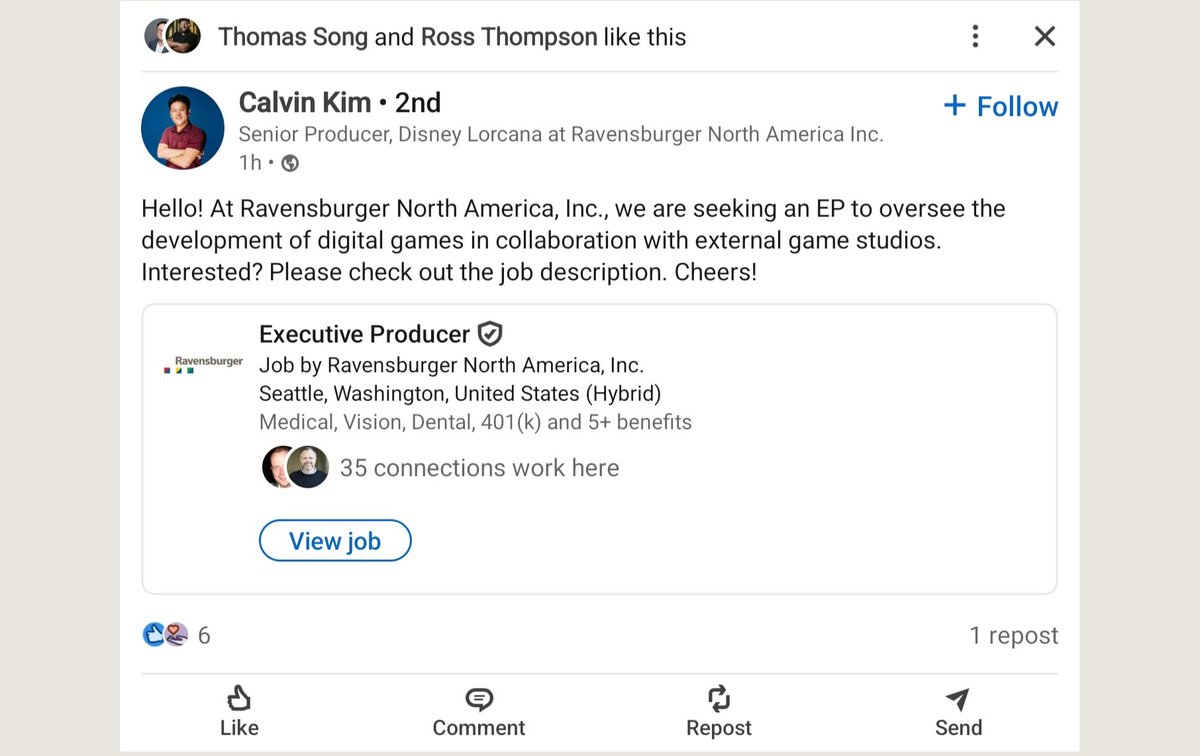Viewport: 1200px width, 756px height.
Task: Click the liker avatars beside Thomas Song
Action: (x=173, y=36)
